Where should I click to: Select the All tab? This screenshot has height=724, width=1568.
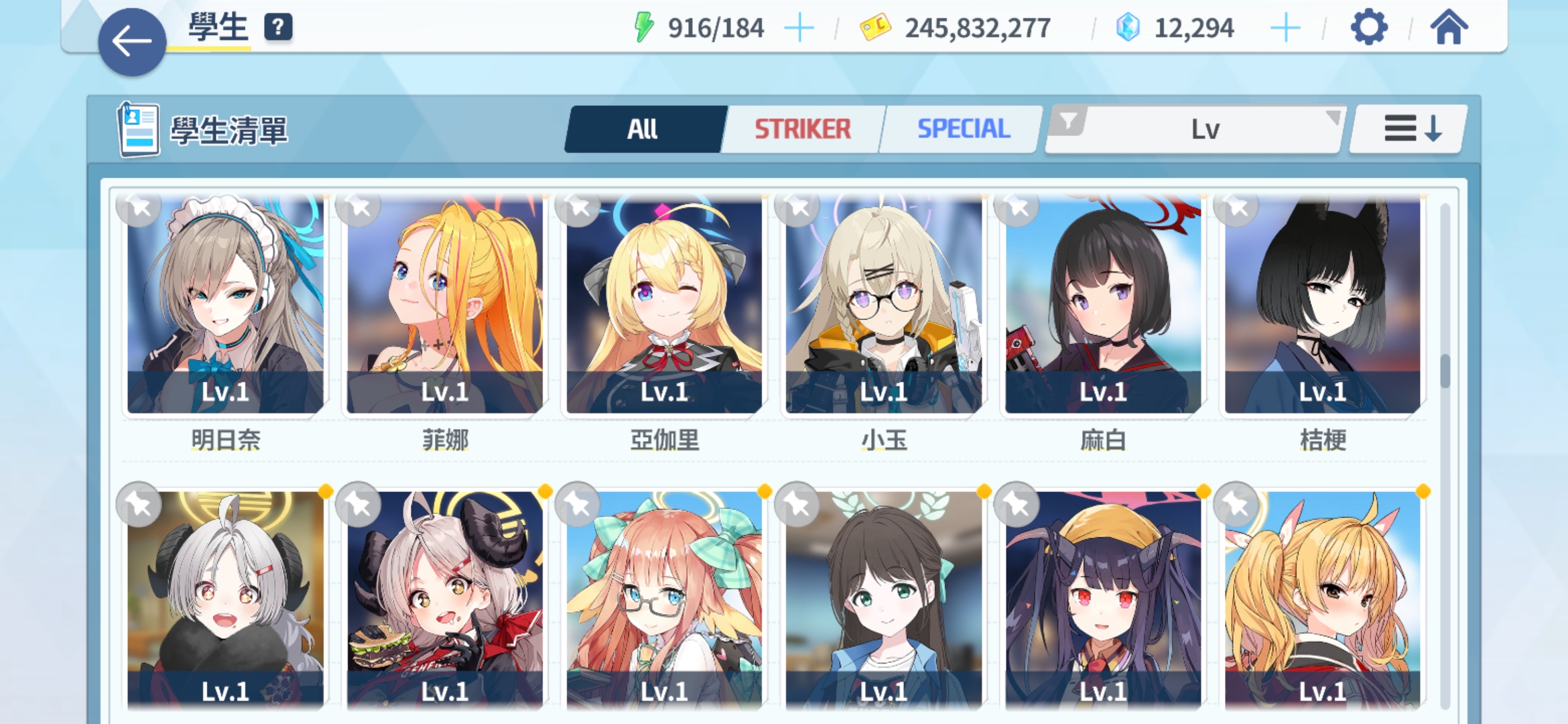point(643,129)
